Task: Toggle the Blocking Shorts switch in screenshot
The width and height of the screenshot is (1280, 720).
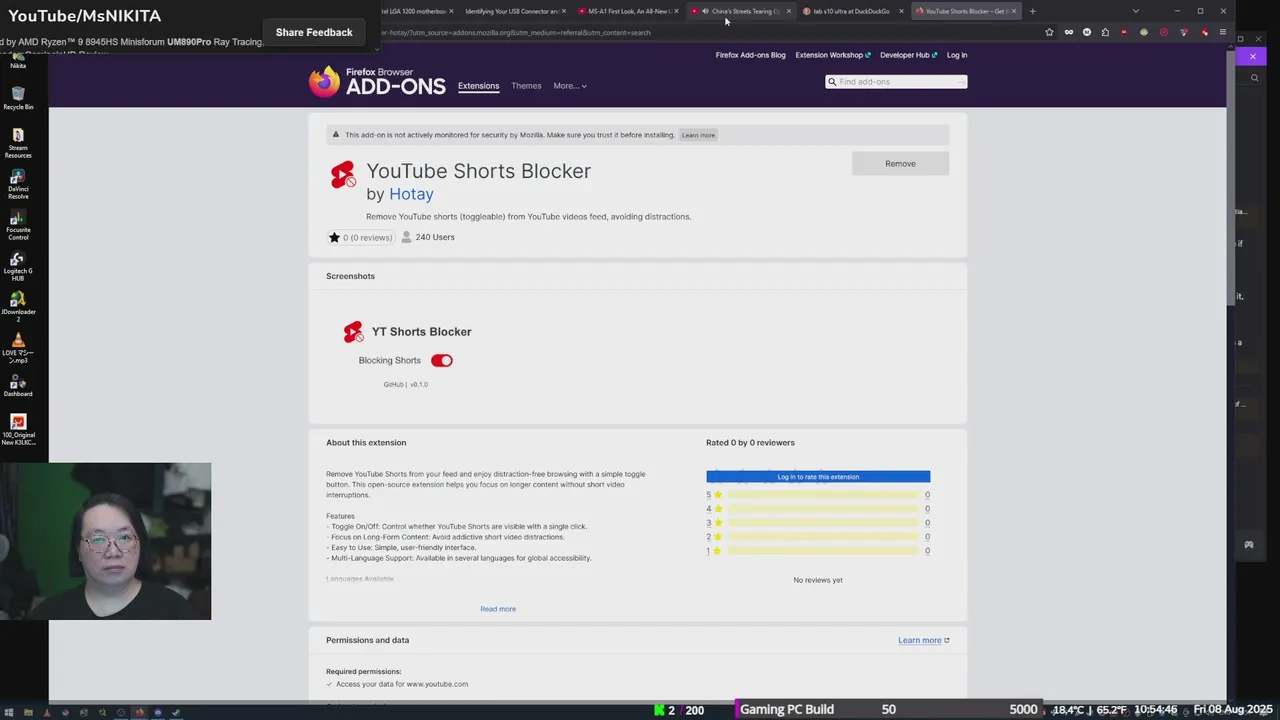Action: 441,360
